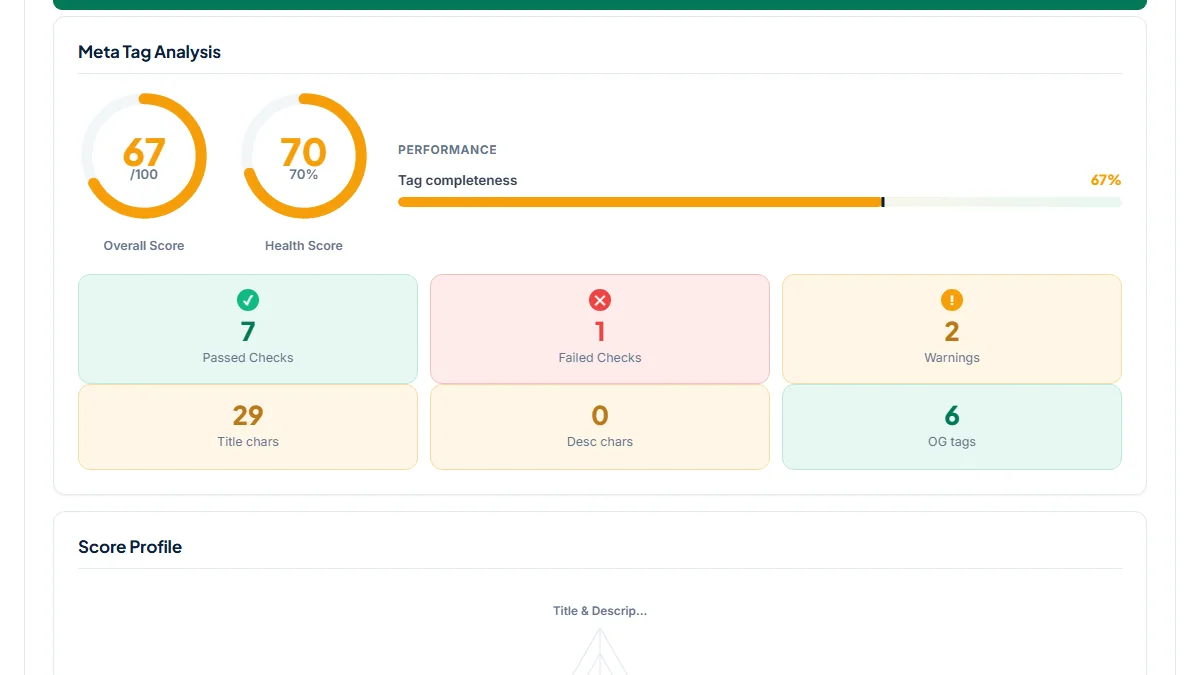Click the Tag completeness label
1200x675 pixels.
tap(458, 181)
